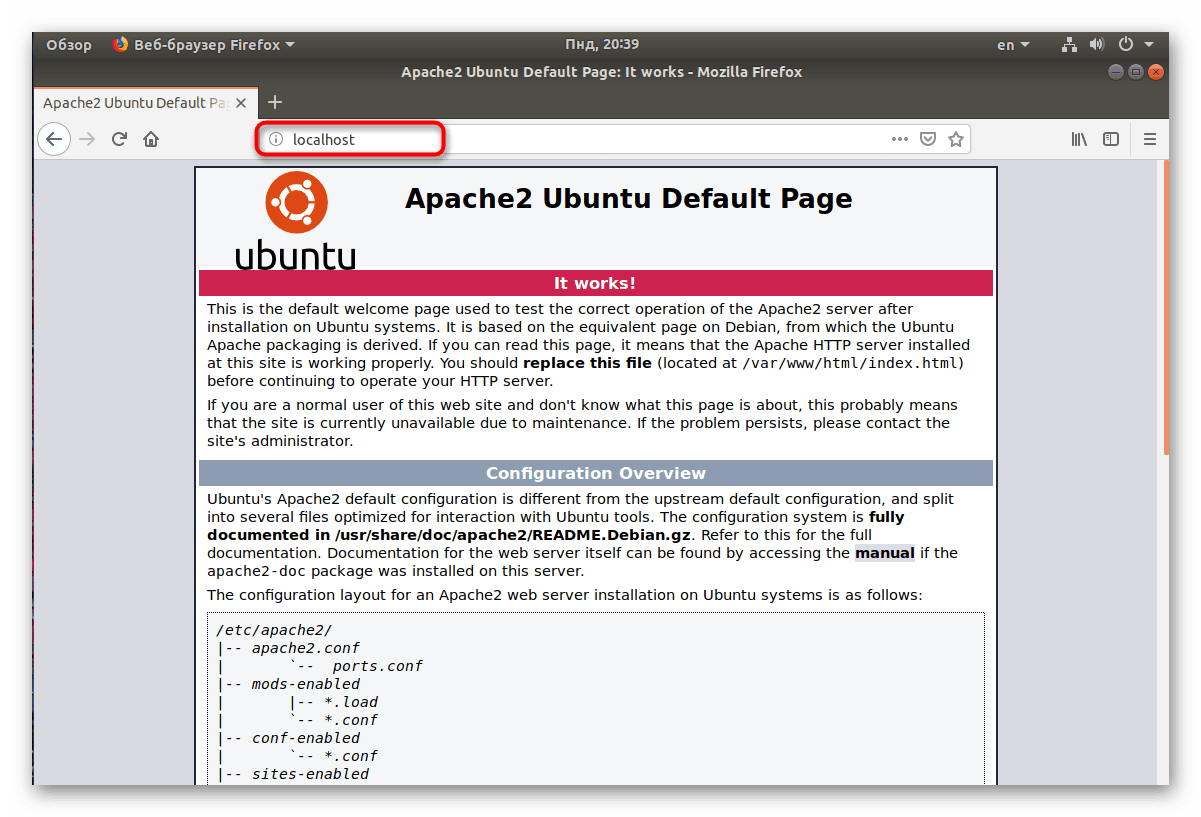Click the Pocket save icon
The width and height of the screenshot is (1201, 817).
tap(927, 139)
